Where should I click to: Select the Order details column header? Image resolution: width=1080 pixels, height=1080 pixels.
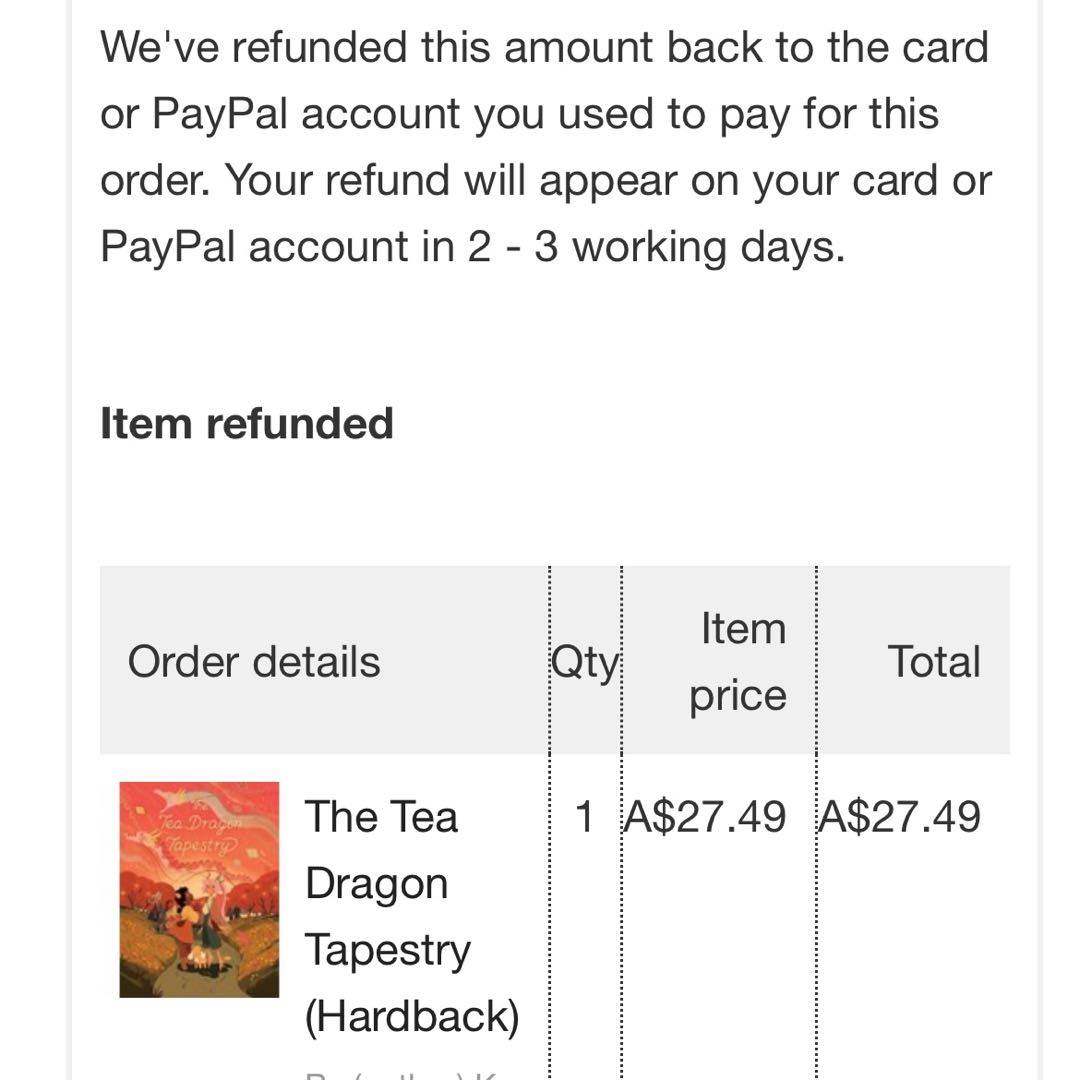pos(254,662)
